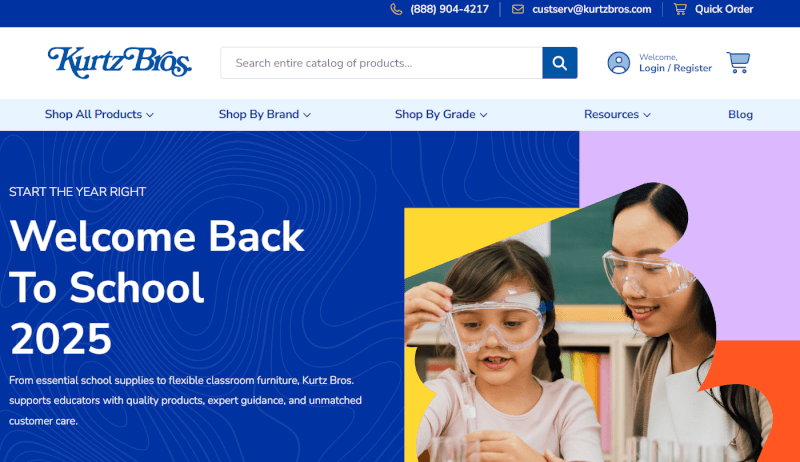The height and width of the screenshot is (462, 800).
Task: Click the Kurtz Bros. logo
Action: tap(119, 63)
